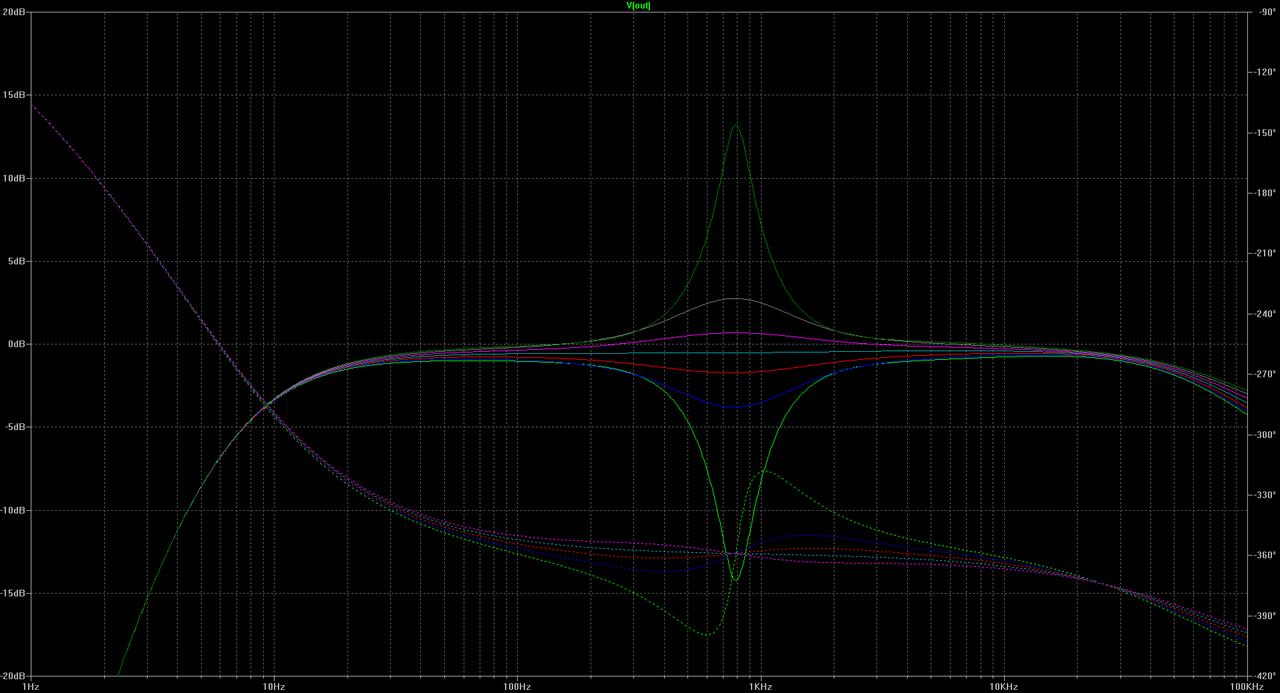The width and height of the screenshot is (1280, 693).
Task: Click the -10dB magnitude axis label
Action: click(12, 510)
